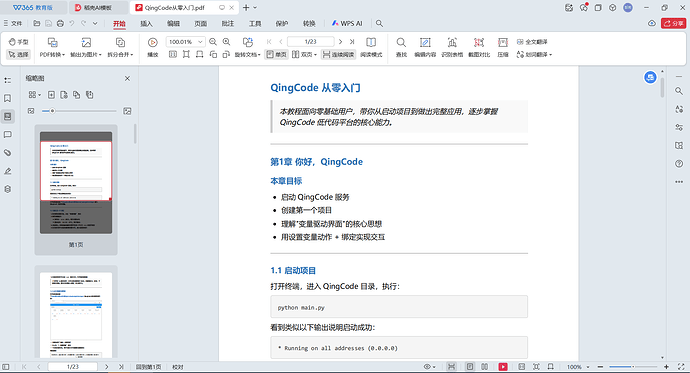Viewport: 690px width, 373px height.
Task: Click the zoom out magnifier icon
Action: [213, 42]
